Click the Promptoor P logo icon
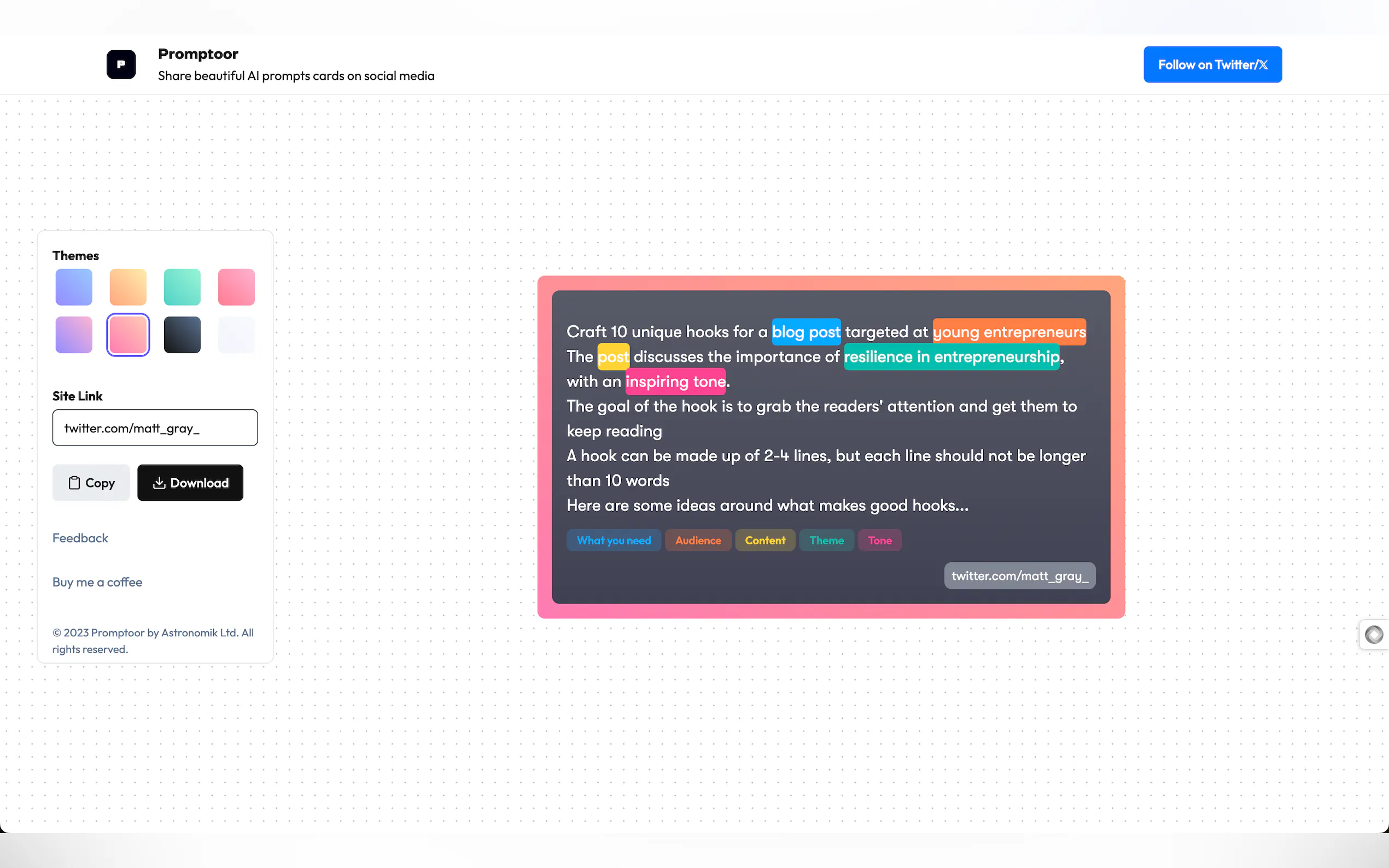Screen dimensions: 1389x868 [121, 64]
